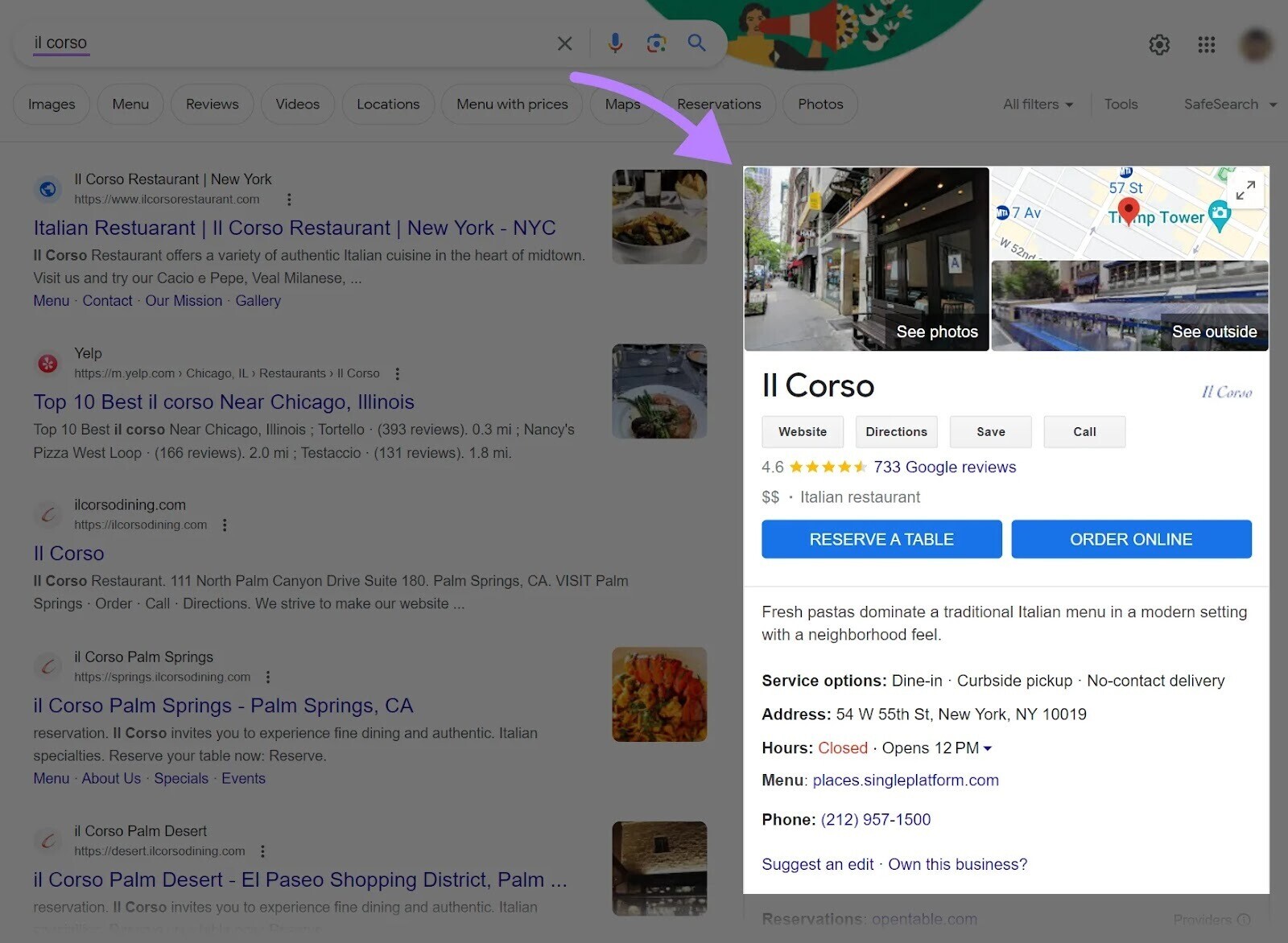The image size is (1288, 943).
Task: Start voice search with the microphone icon
Action: 615,43
